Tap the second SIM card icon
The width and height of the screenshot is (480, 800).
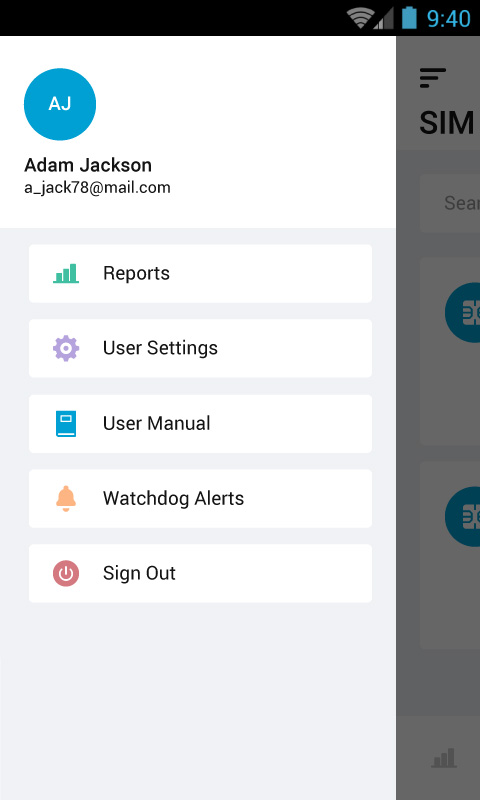462,516
